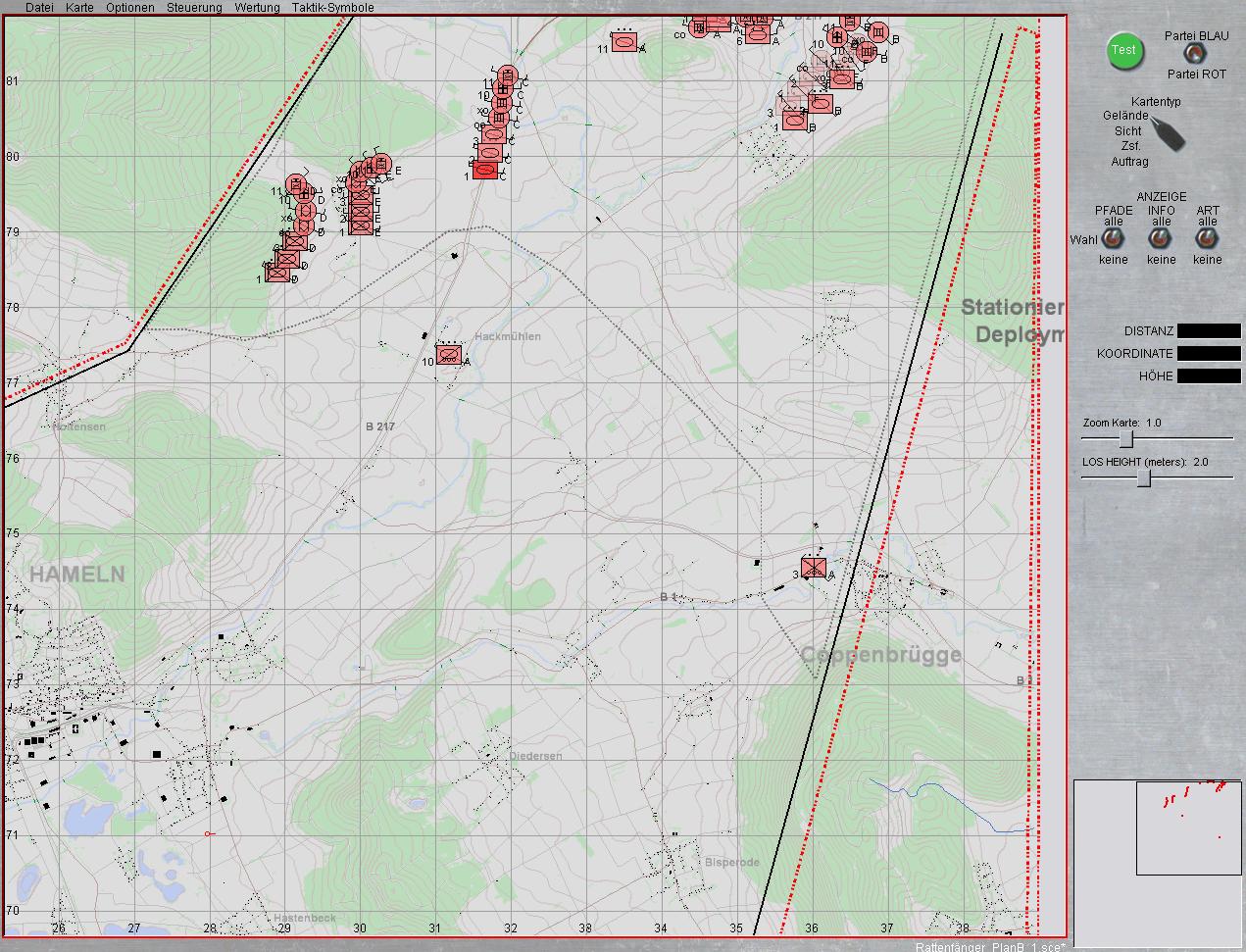
Task: Select infantry unit 1 E symbol
Action: pyautogui.click(x=361, y=226)
